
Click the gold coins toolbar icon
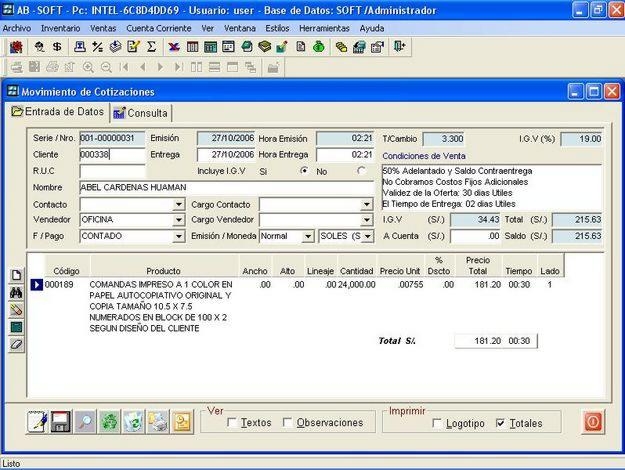(341, 47)
